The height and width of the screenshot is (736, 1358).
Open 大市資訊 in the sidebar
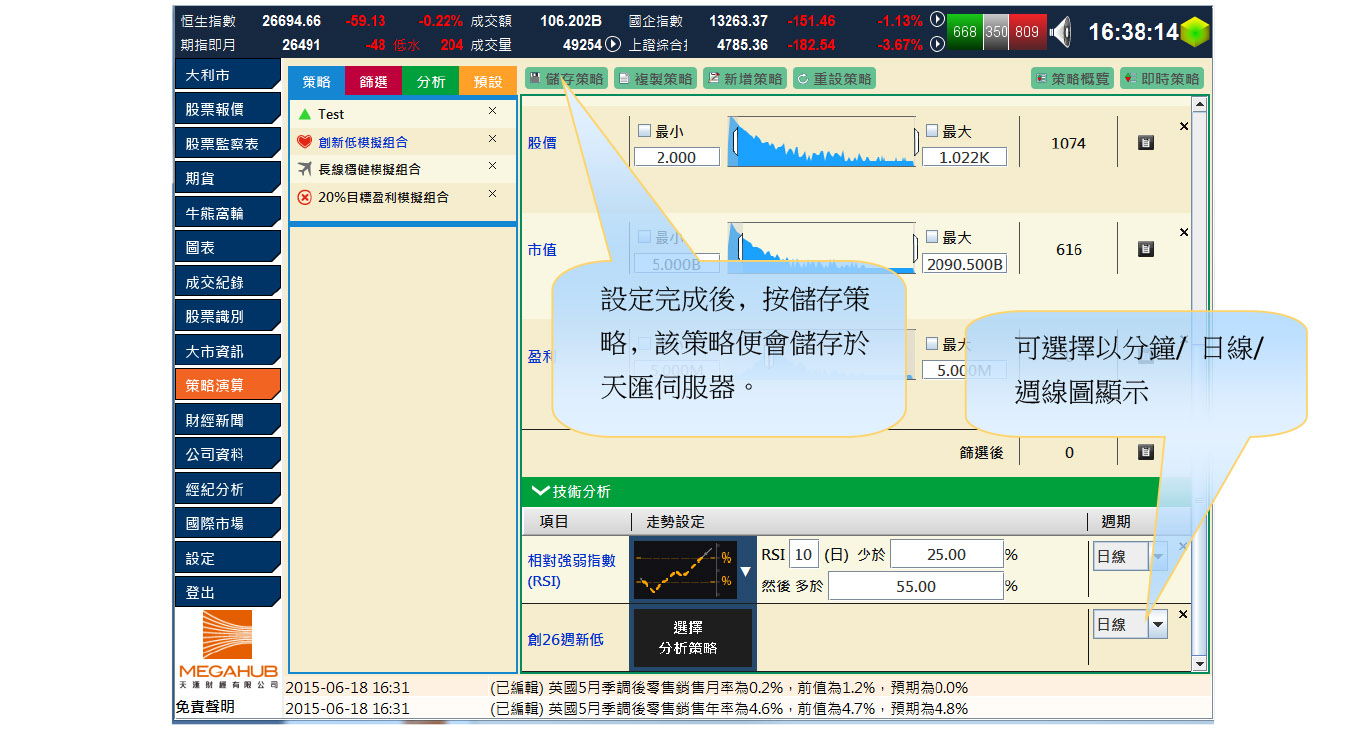(227, 351)
